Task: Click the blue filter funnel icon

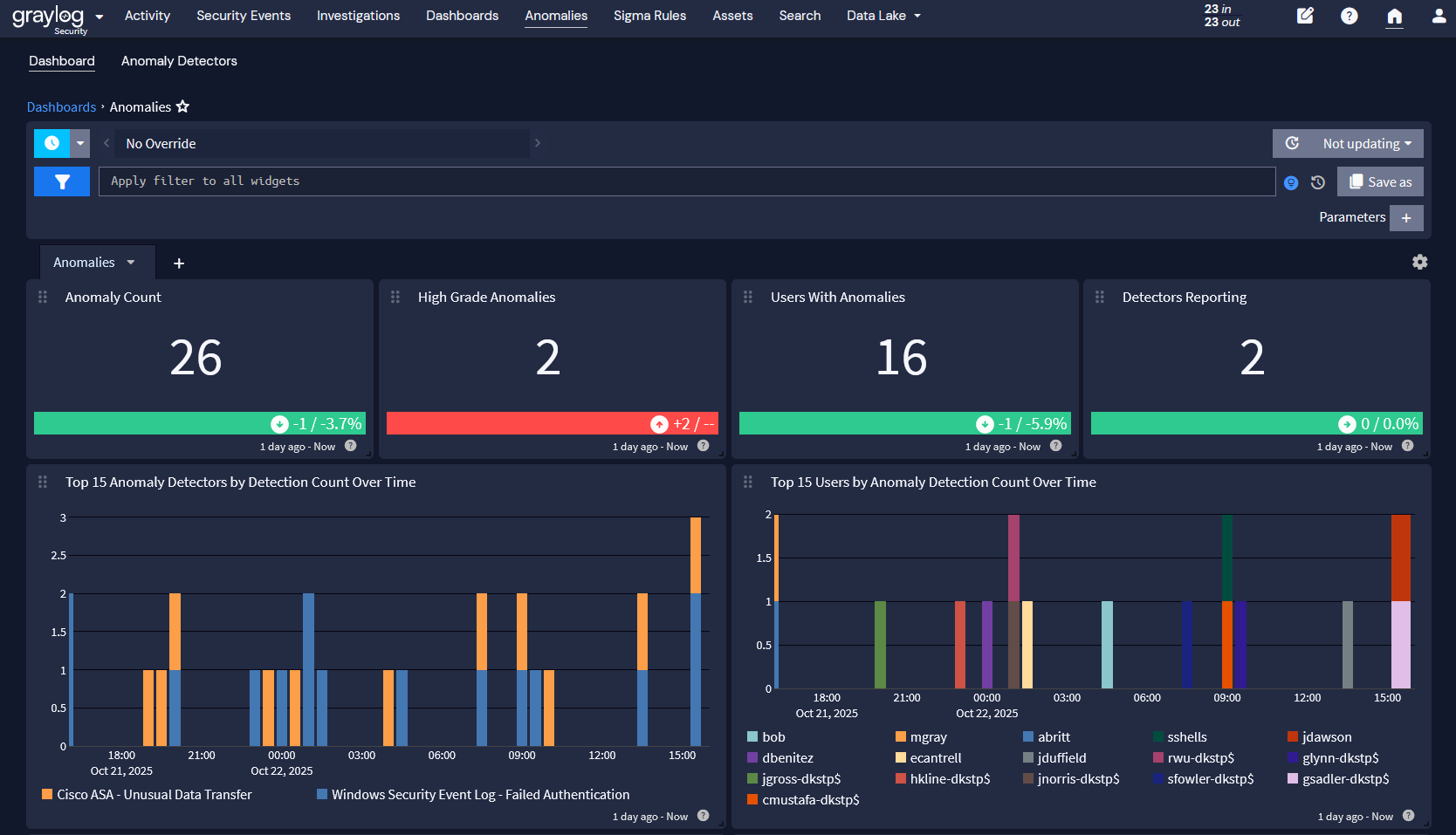Action: [x=61, y=181]
